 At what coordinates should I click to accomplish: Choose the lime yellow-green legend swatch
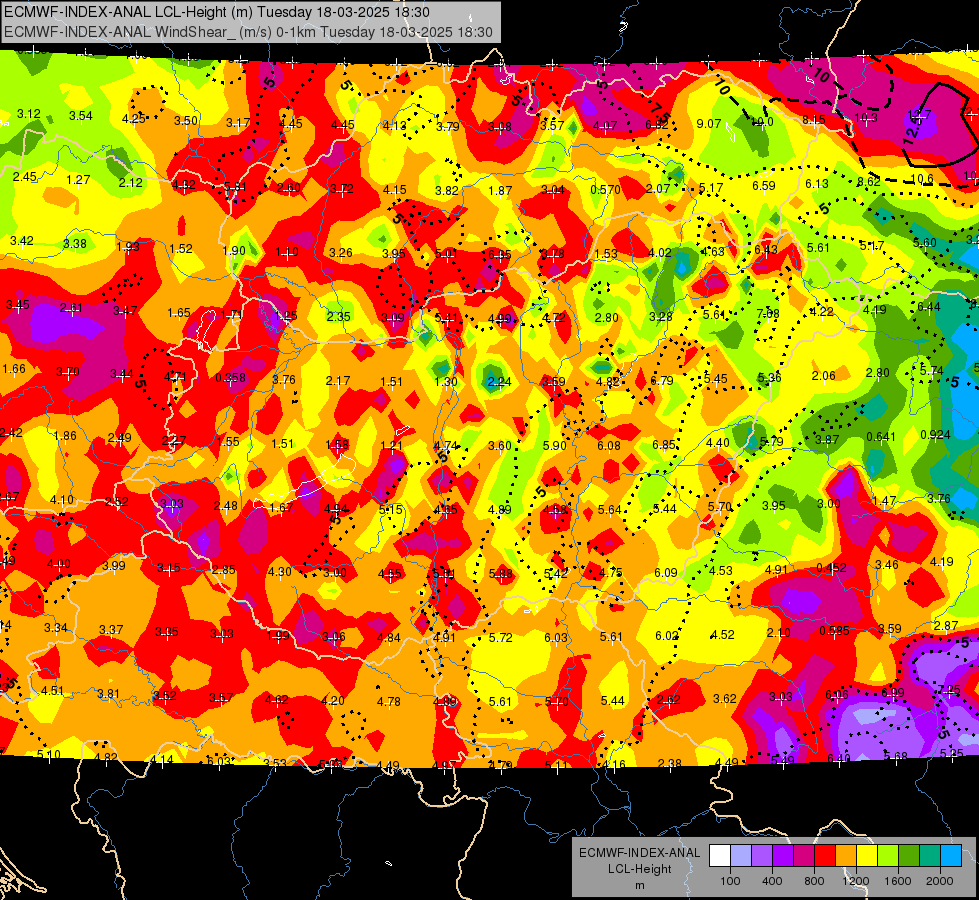click(x=888, y=856)
